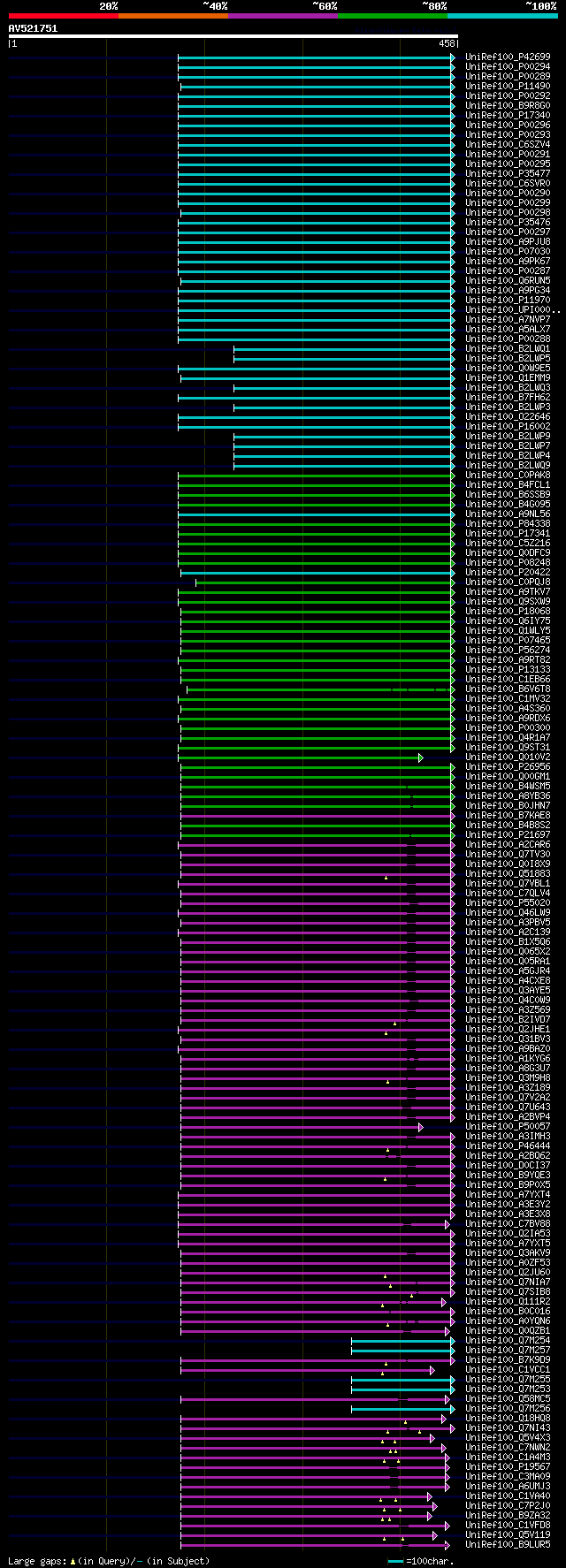Open last hit UniRef100_B9LUR5
This screenshot has height=1568, width=566.
[x=508, y=1545]
